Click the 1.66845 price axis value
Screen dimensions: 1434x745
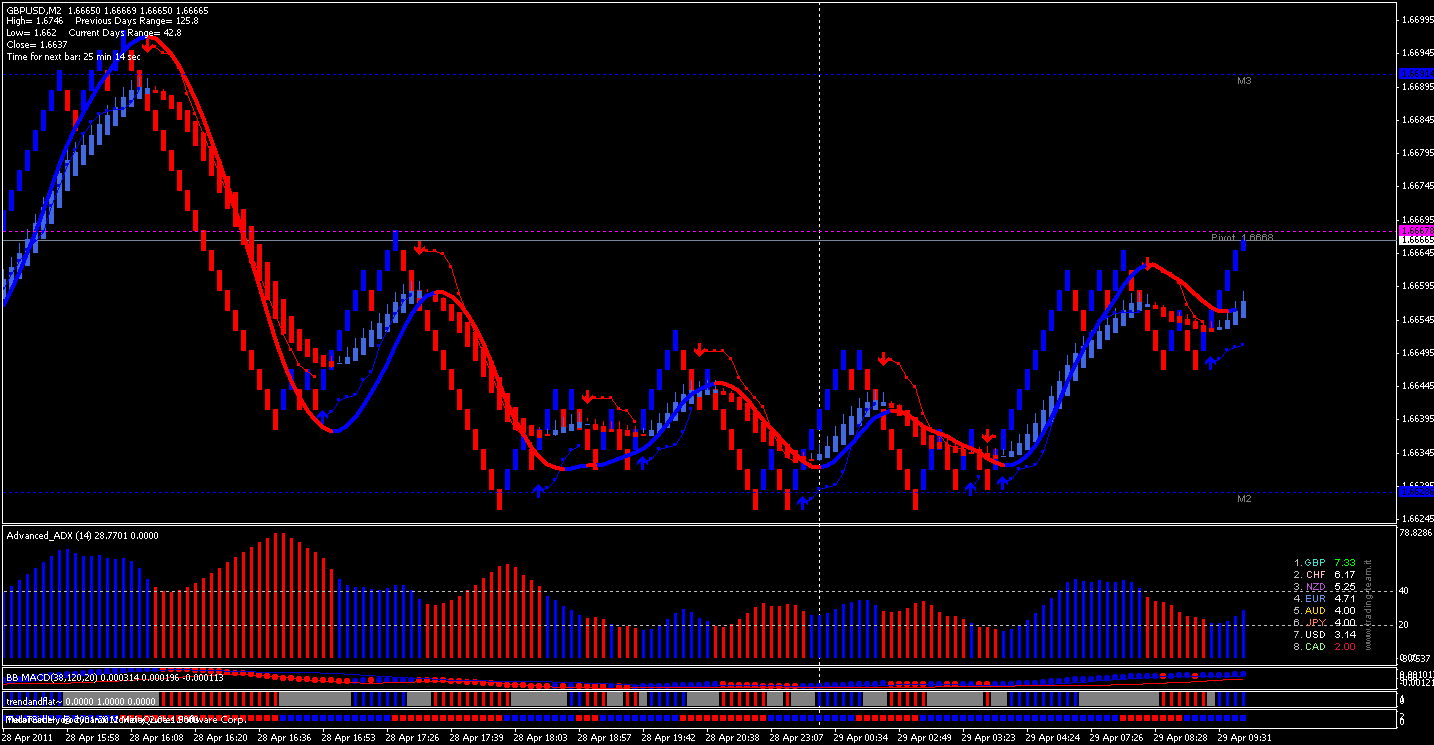1416,119
